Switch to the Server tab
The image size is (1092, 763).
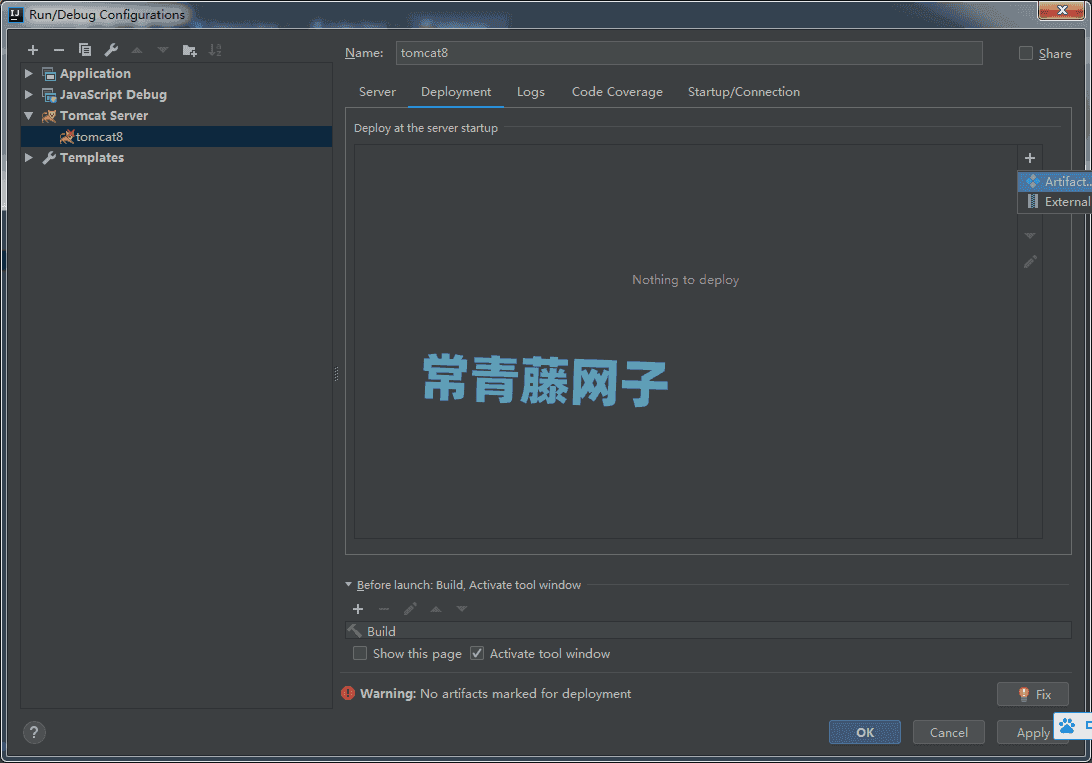click(377, 92)
